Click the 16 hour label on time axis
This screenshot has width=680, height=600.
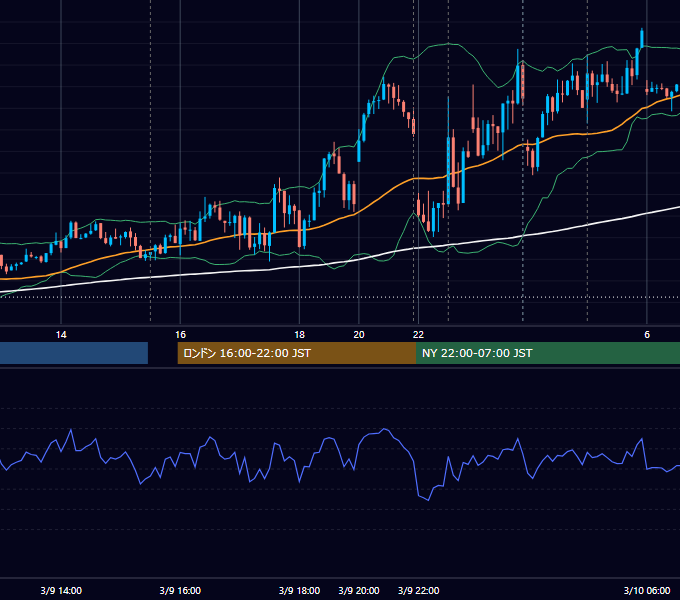[x=180, y=335]
